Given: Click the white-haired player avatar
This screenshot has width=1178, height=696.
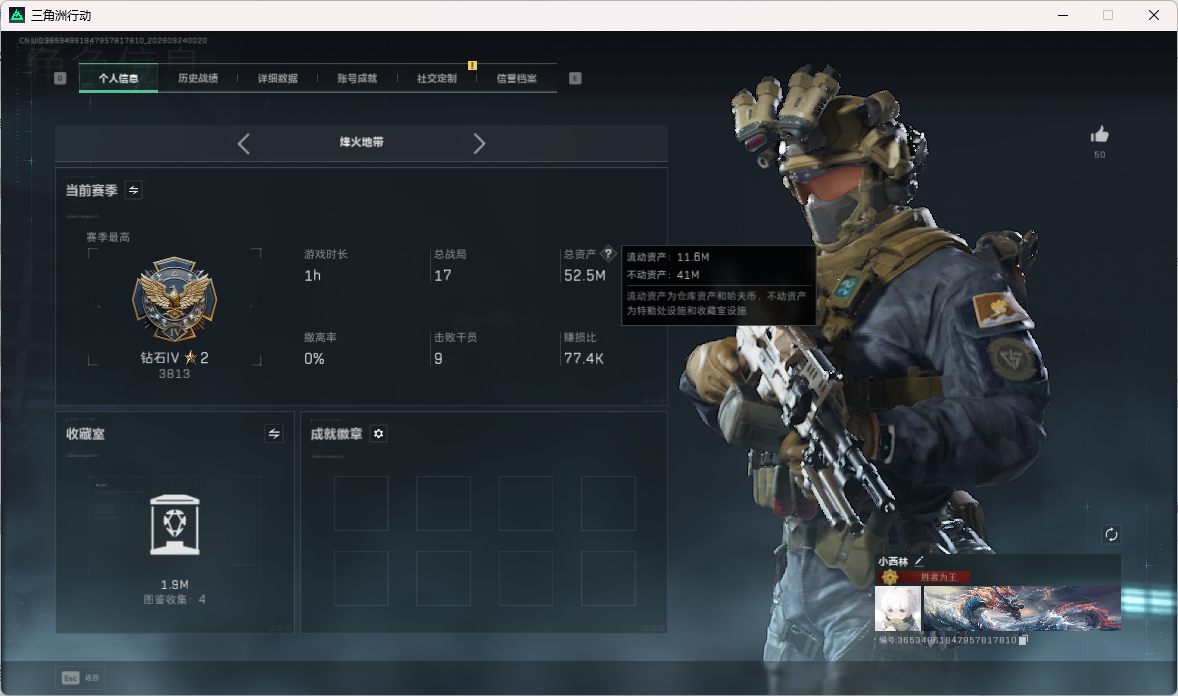Looking at the screenshot, I should click(898, 609).
